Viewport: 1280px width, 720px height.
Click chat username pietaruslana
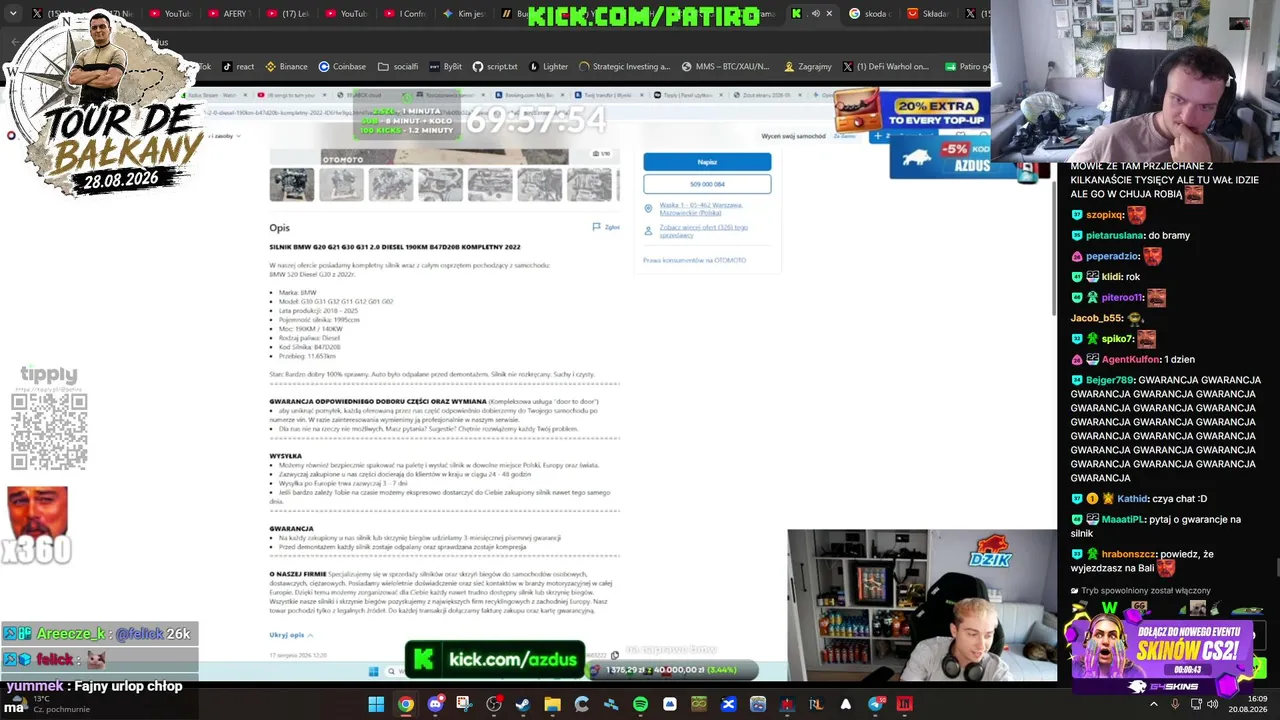point(1115,235)
